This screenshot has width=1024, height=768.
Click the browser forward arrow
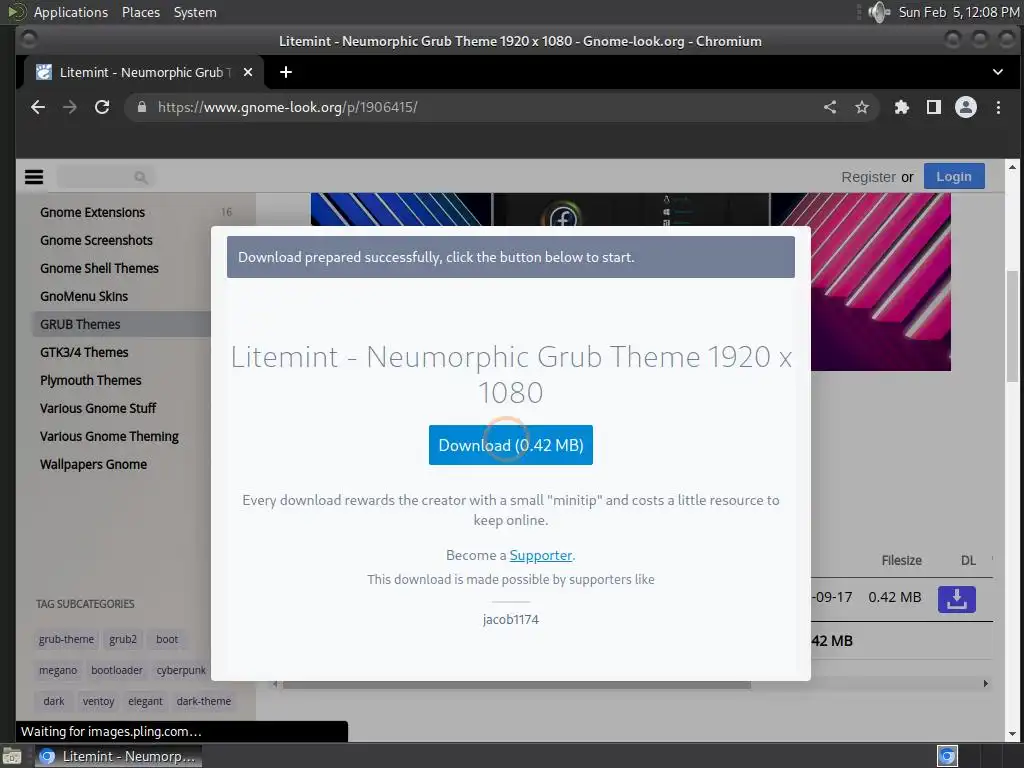(x=70, y=107)
